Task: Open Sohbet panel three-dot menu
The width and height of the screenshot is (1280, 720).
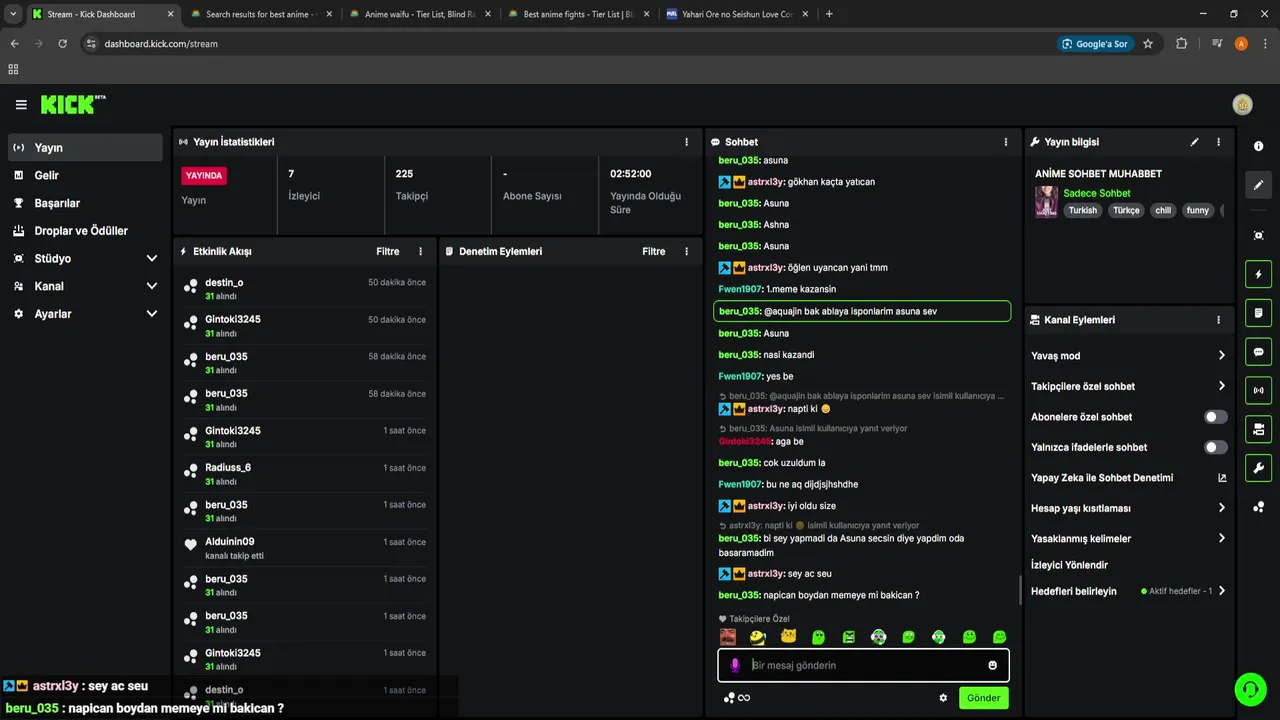Action: (x=1006, y=142)
